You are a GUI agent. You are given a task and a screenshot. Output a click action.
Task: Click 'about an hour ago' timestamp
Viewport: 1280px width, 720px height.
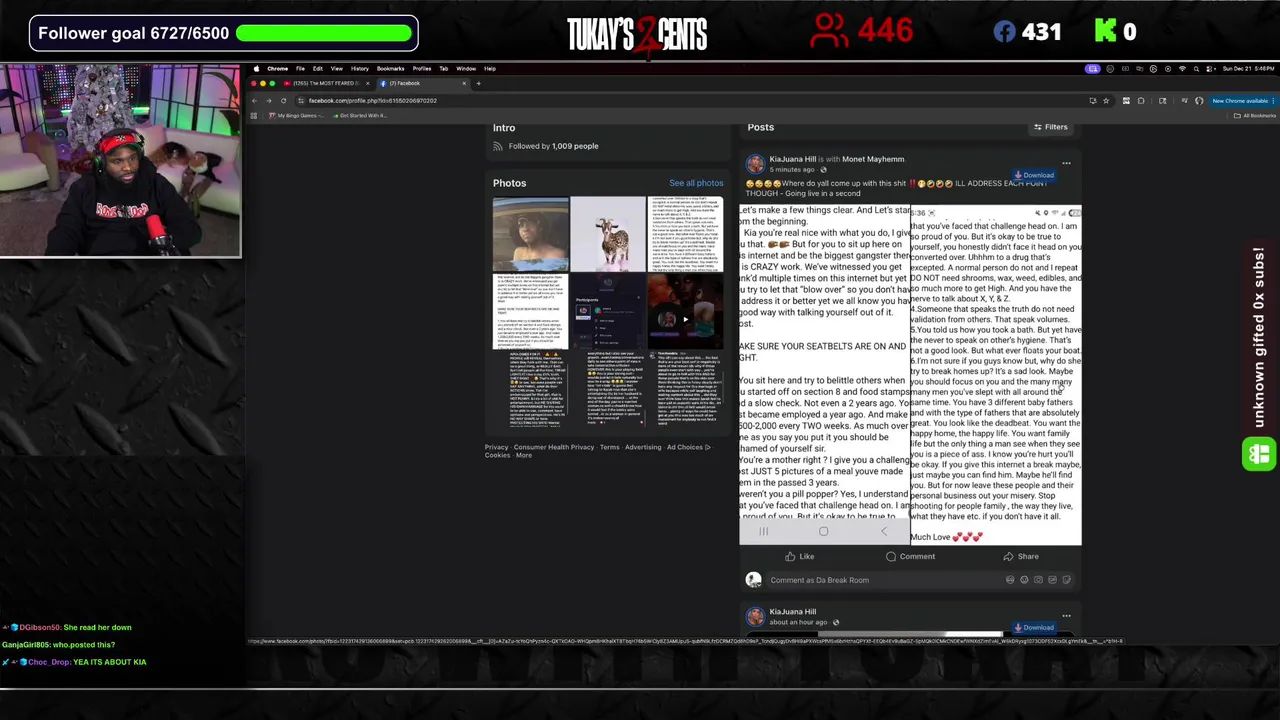coord(800,622)
